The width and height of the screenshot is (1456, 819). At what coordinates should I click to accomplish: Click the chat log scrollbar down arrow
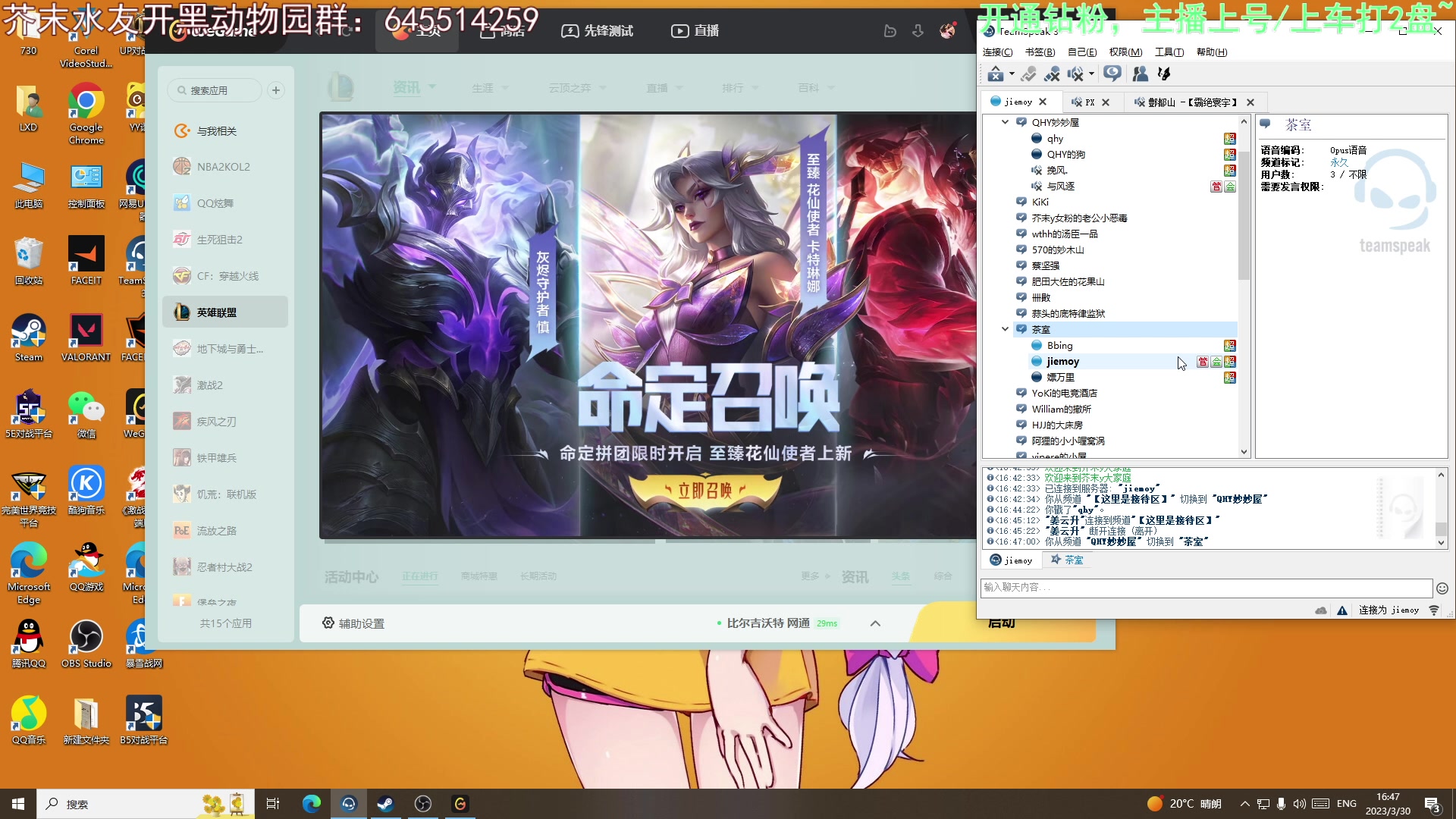click(x=1441, y=543)
